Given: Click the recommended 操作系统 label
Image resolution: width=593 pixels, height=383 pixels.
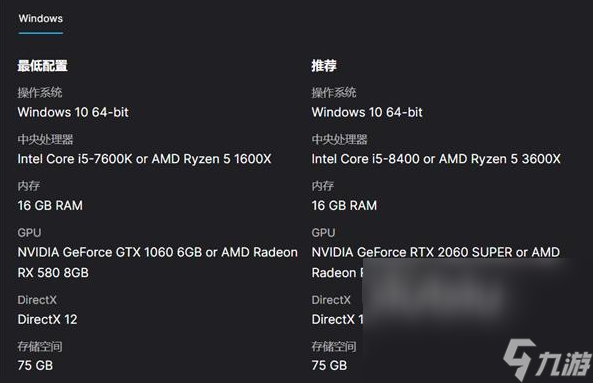Looking at the screenshot, I should click(x=334, y=92).
